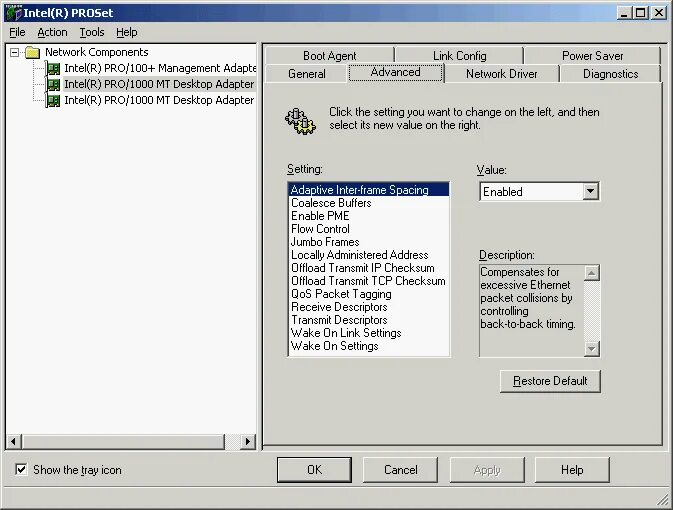Switch to the Power Saver tab
The height and width of the screenshot is (510, 673).
[592, 56]
